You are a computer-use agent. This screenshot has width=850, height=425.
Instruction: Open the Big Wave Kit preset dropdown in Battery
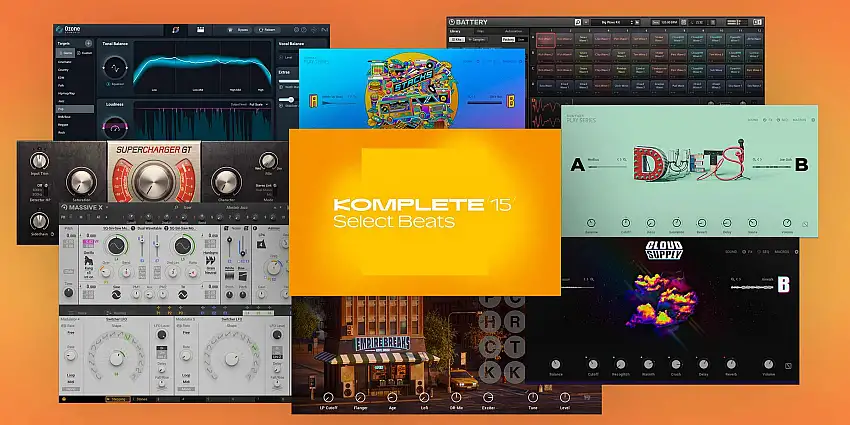[x=617, y=22]
